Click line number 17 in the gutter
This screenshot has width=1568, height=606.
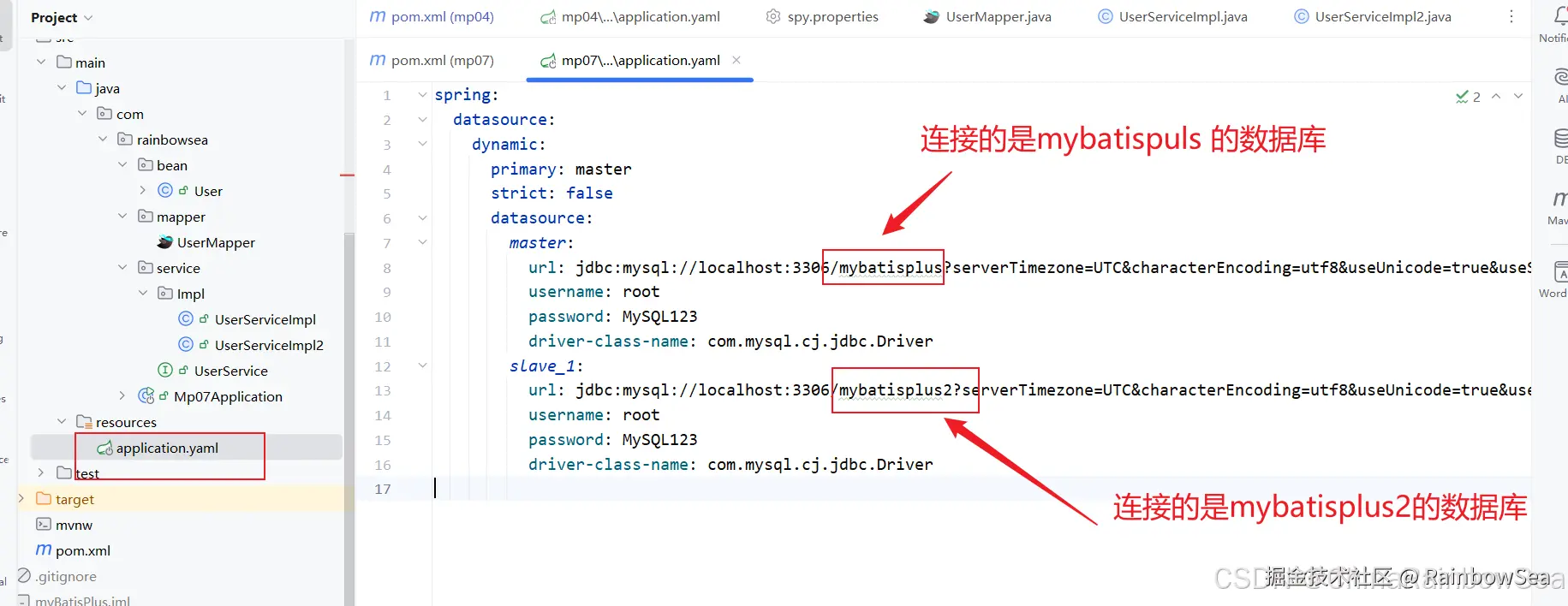coord(383,489)
